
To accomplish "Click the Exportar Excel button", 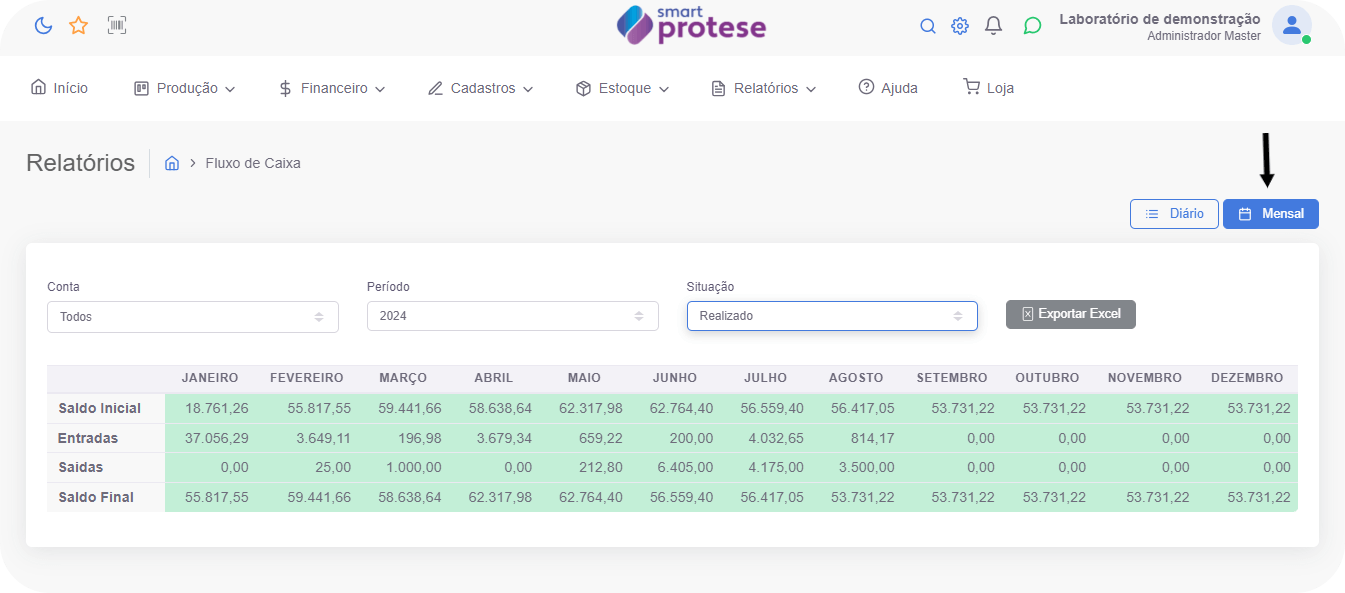I will 1070,314.
